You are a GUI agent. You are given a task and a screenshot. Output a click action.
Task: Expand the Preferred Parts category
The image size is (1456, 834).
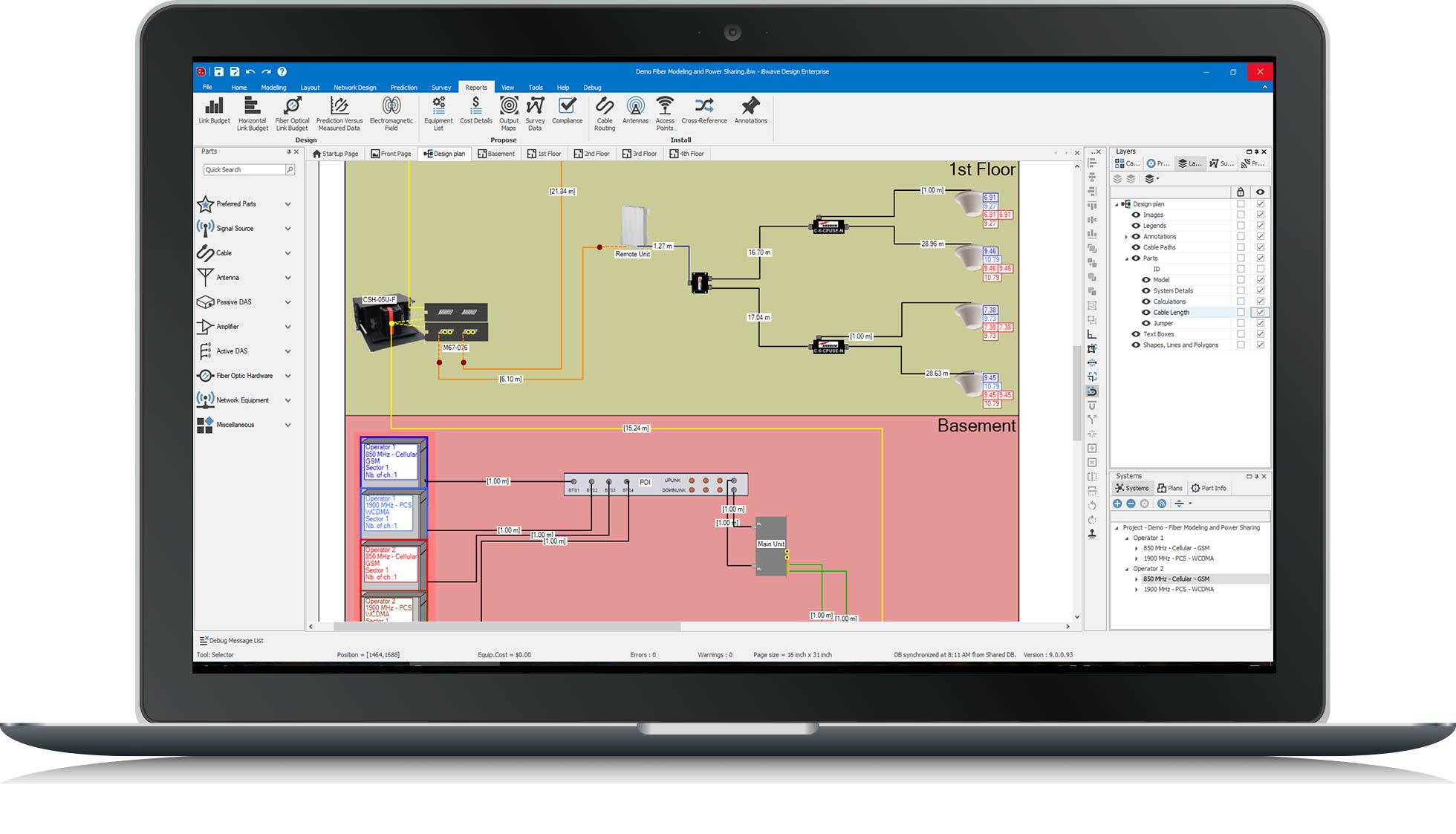coord(287,204)
